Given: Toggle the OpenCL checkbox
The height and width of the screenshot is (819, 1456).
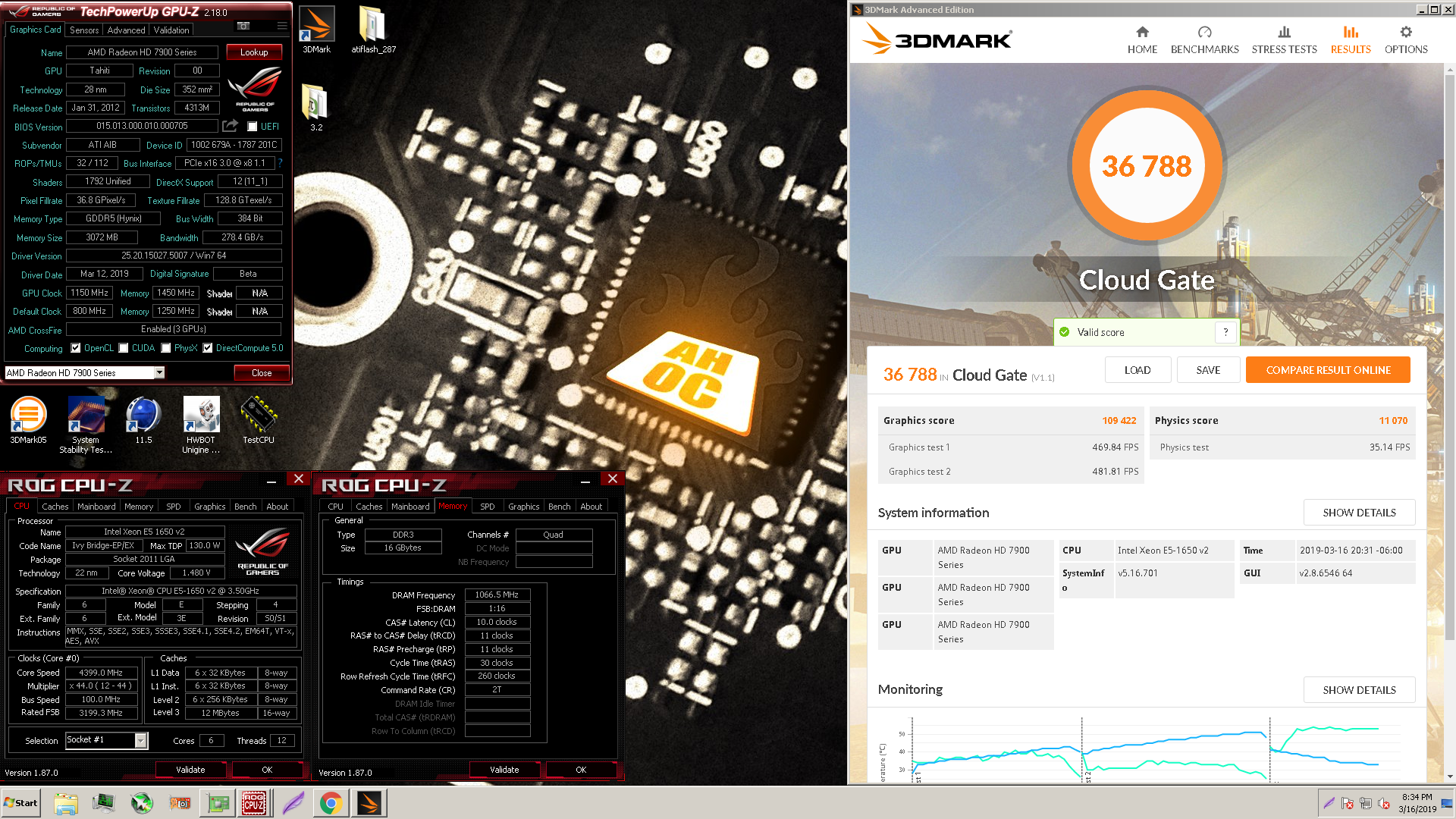Looking at the screenshot, I should [76, 348].
